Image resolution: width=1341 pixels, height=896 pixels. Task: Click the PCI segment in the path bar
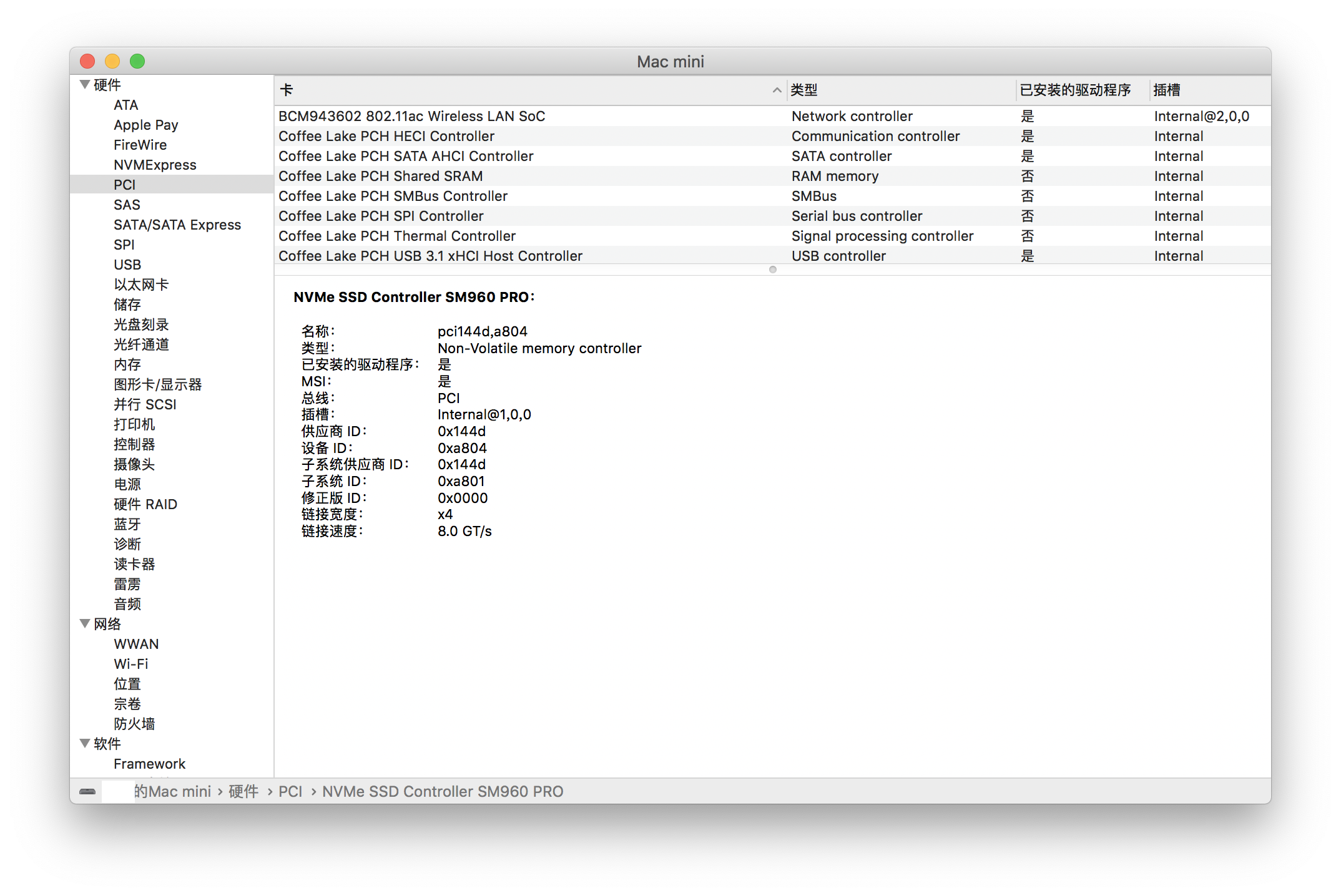tap(290, 791)
